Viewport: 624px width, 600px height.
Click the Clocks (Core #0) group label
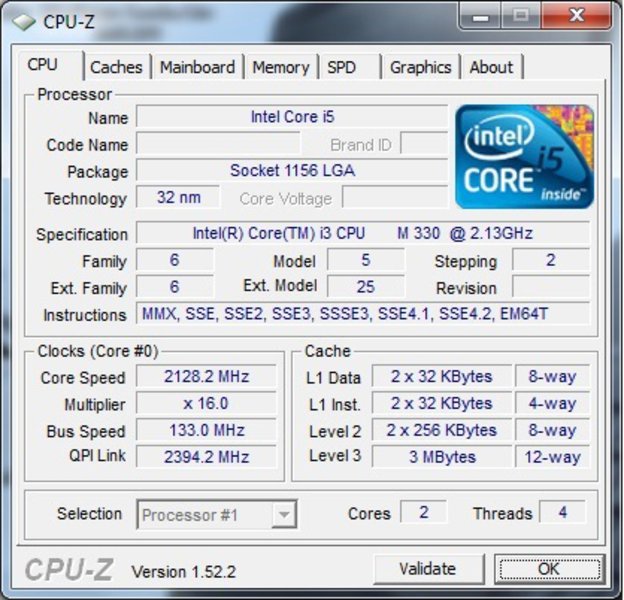98,351
